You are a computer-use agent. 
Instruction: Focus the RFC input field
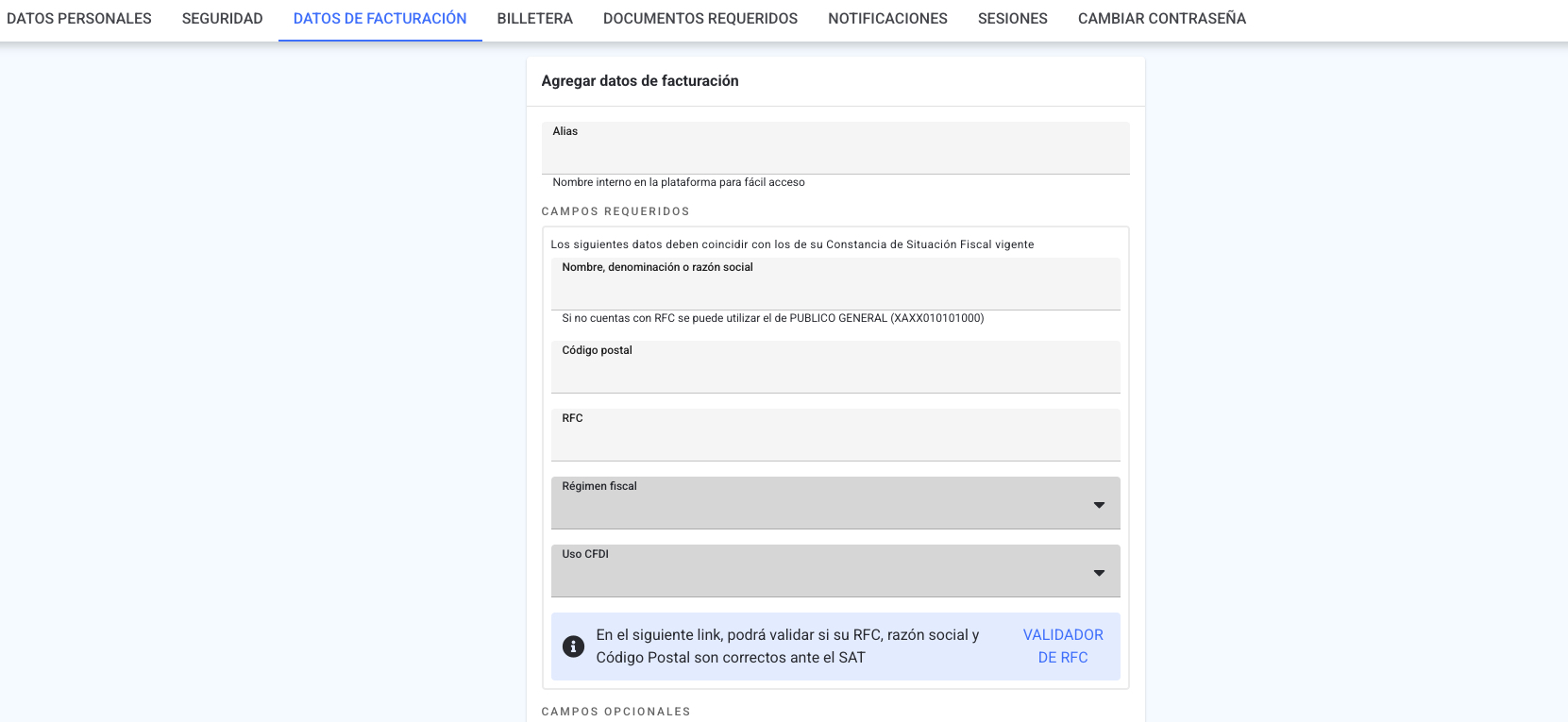[835, 435]
